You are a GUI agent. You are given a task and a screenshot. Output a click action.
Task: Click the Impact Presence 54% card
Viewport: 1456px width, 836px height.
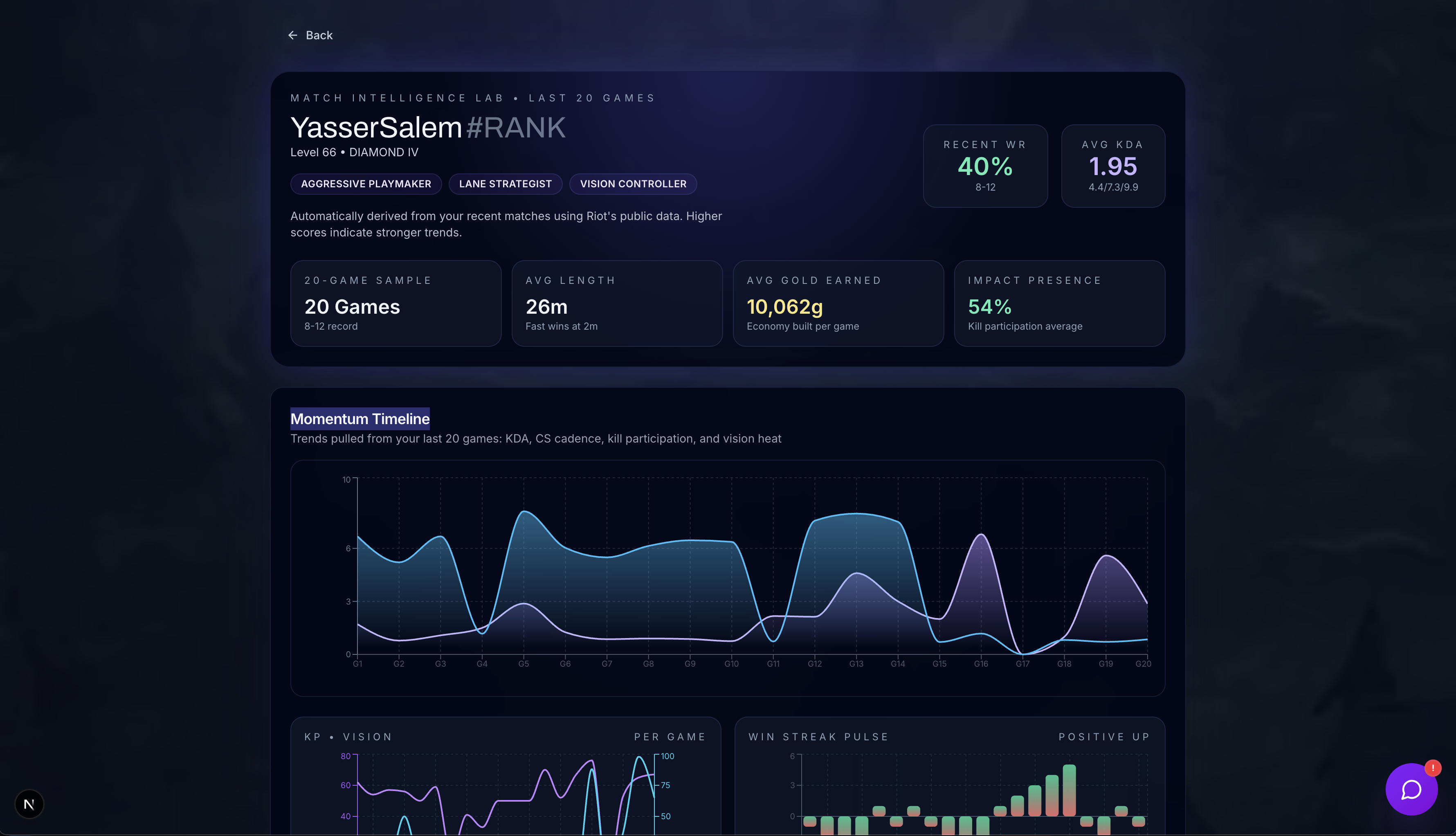pyautogui.click(x=1059, y=303)
